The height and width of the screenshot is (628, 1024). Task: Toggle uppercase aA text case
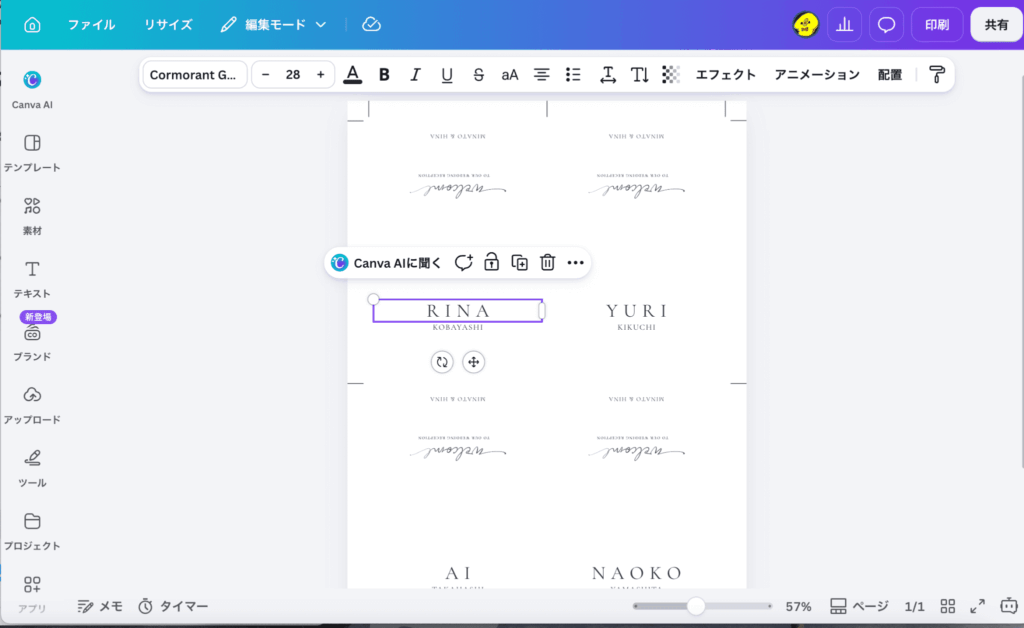[x=509, y=74]
